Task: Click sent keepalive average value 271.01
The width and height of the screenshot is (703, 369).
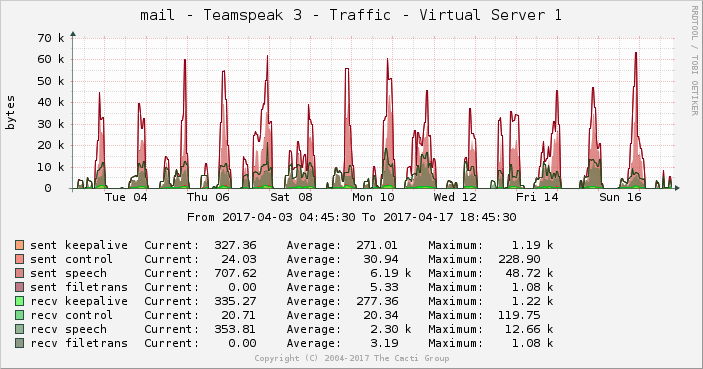Action: 377,245
